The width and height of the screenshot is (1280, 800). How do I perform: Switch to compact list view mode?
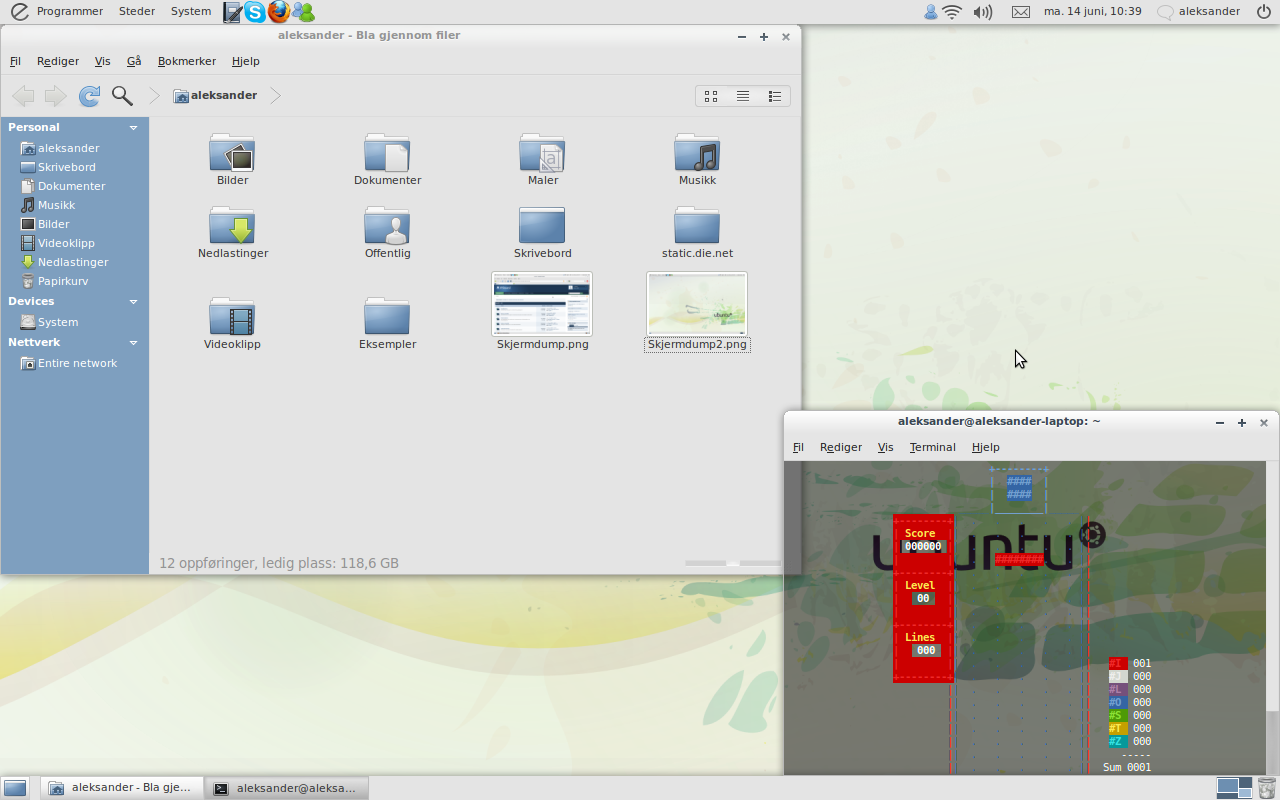[x=743, y=96]
